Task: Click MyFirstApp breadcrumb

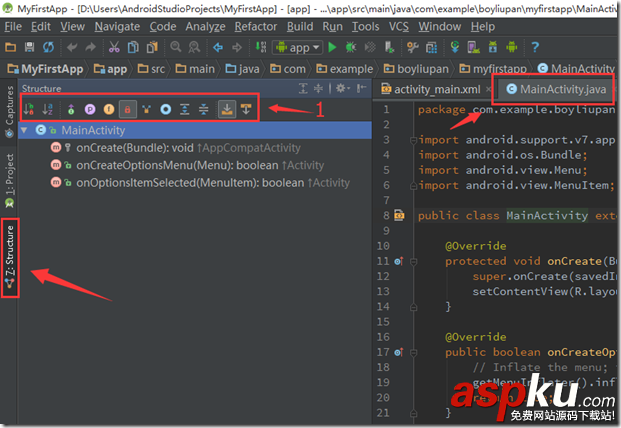Action: [x=46, y=69]
